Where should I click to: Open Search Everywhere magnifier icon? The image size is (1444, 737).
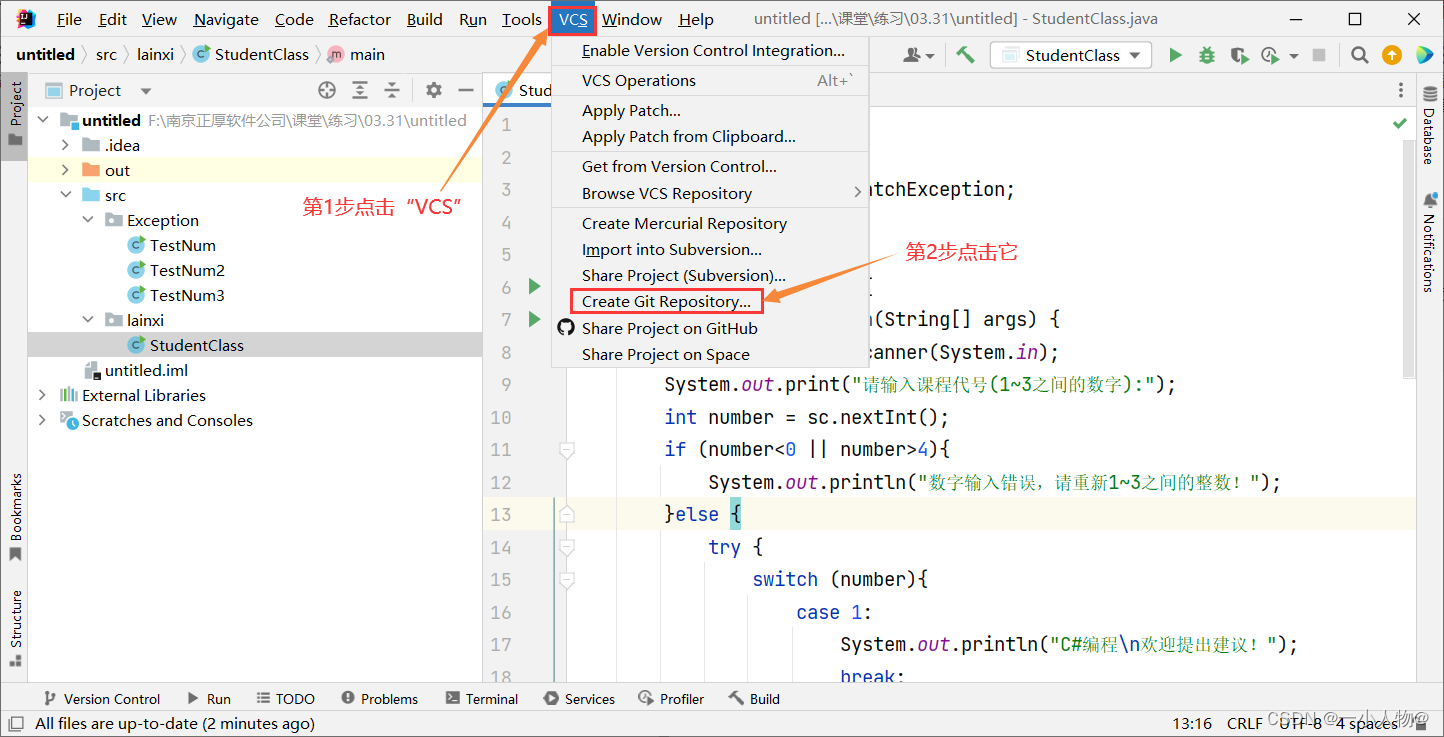click(x=1359, y=55)
